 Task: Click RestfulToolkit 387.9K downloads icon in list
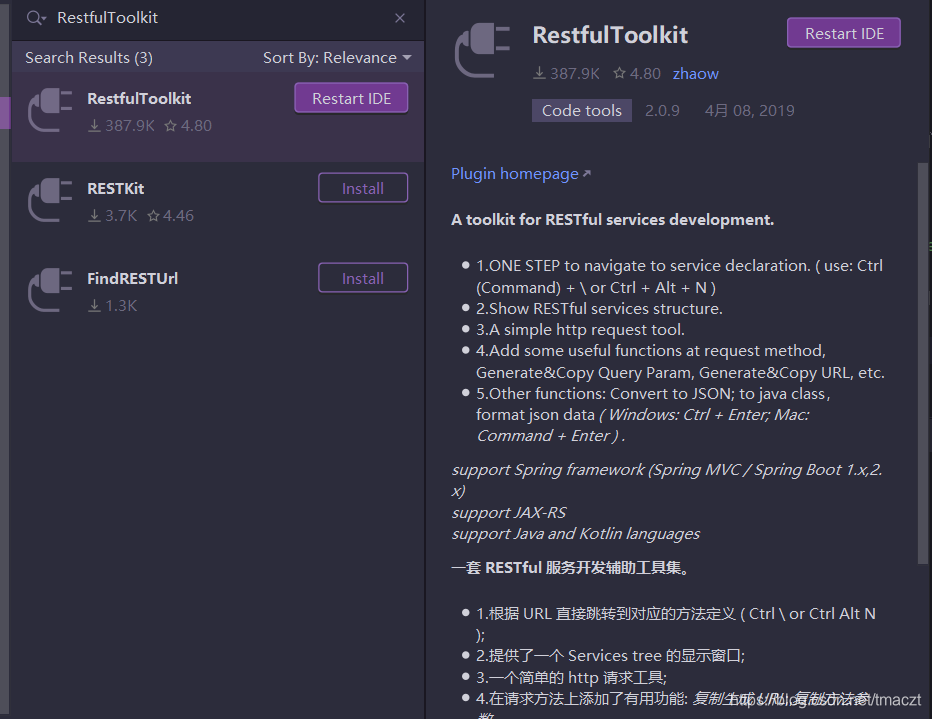(94, 125)
